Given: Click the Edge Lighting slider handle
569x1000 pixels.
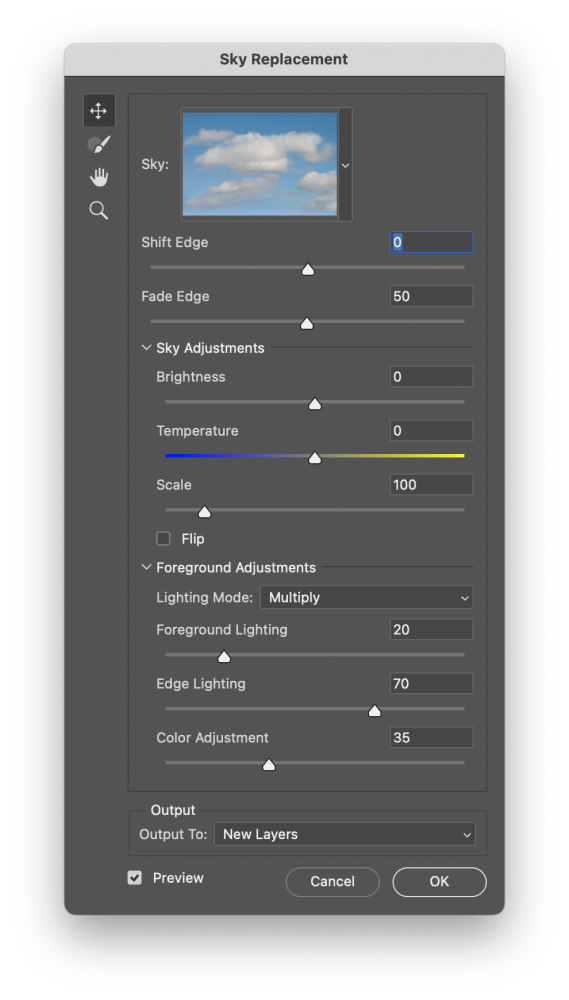Looking at the screenshot, I should [374, 710].
